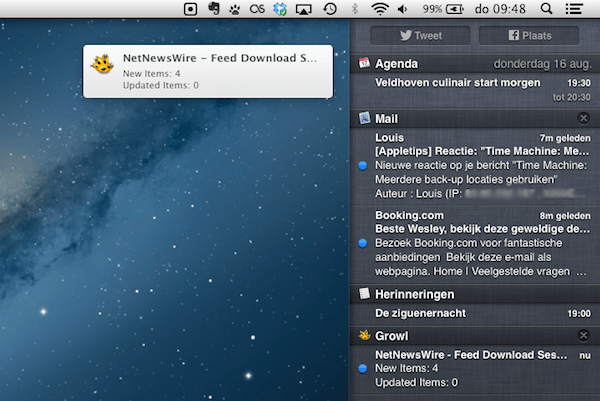Click the Agenda calendar icon
The width and height of the screenshot is (600, 401).
(364, 63)
